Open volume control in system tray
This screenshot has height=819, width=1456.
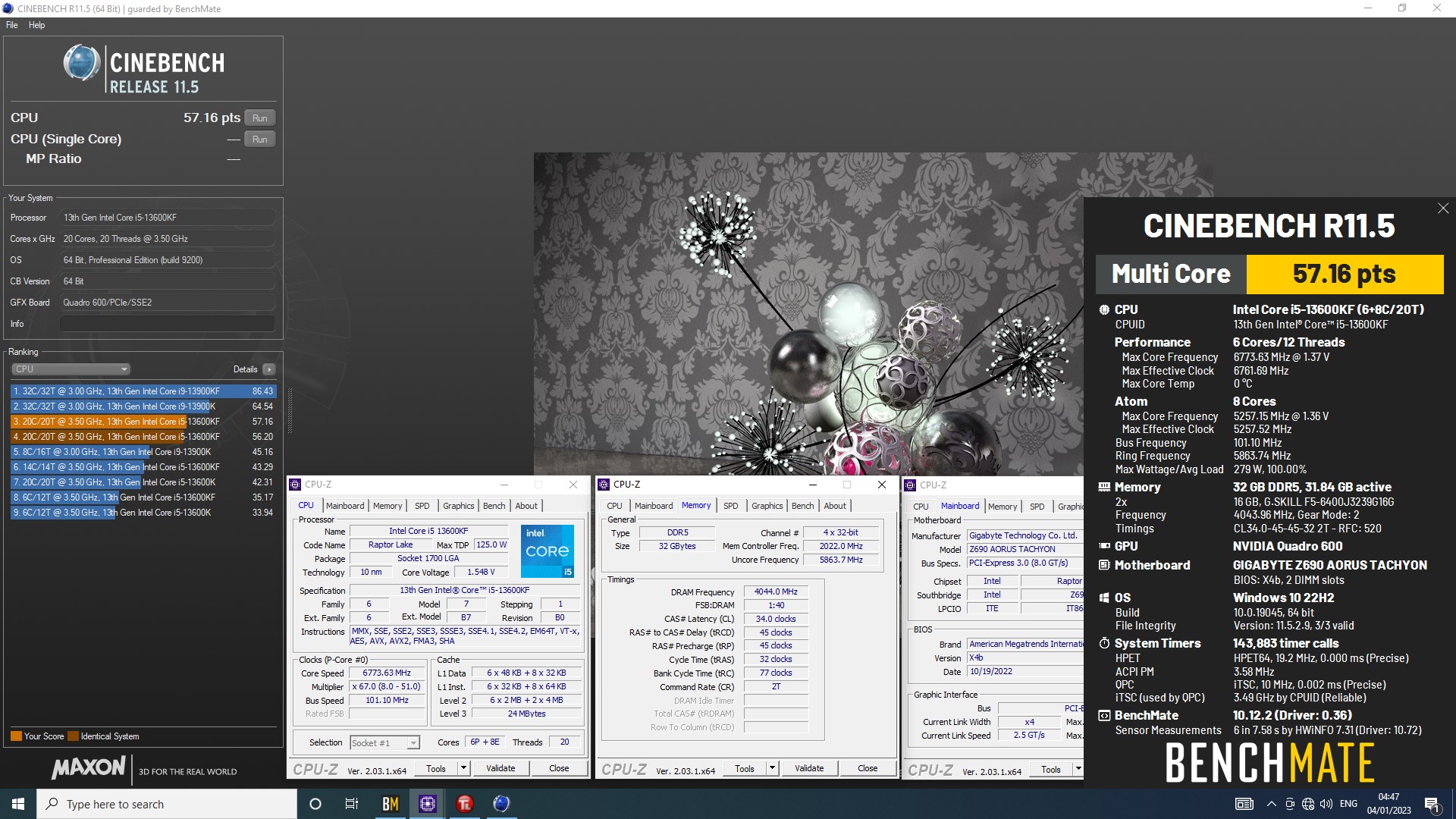[x=1326, y=804]
